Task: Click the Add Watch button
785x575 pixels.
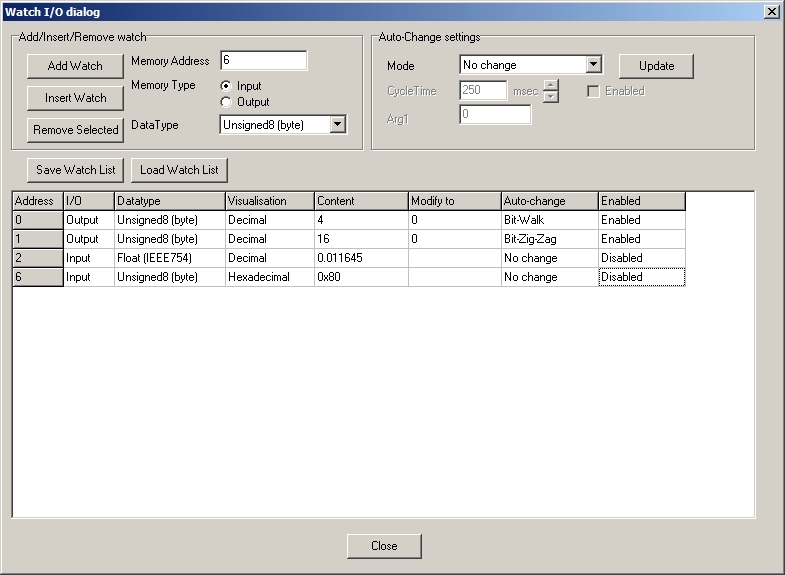Action: (76, 66)
